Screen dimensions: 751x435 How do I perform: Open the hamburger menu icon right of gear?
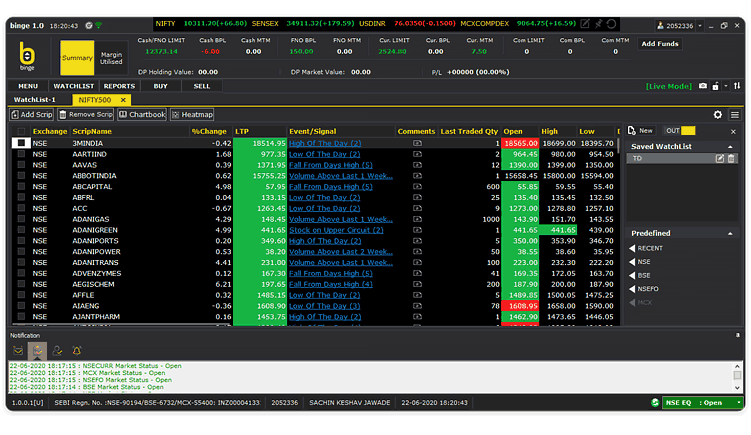tap(735, 114)
